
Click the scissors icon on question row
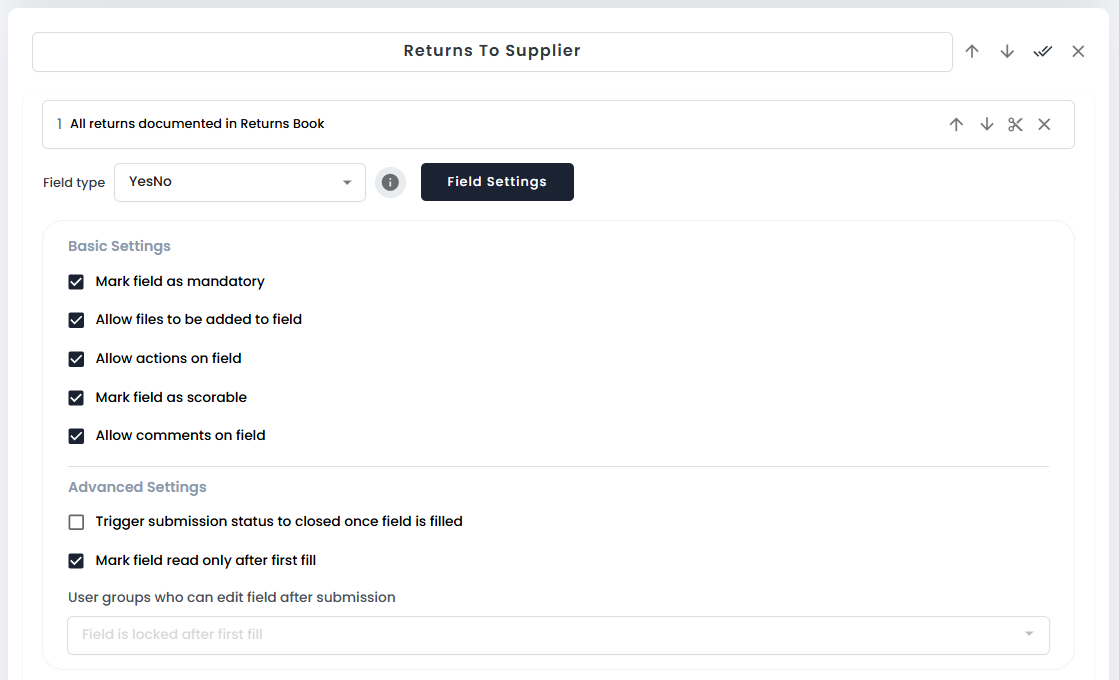click(x=1016, y=124)
